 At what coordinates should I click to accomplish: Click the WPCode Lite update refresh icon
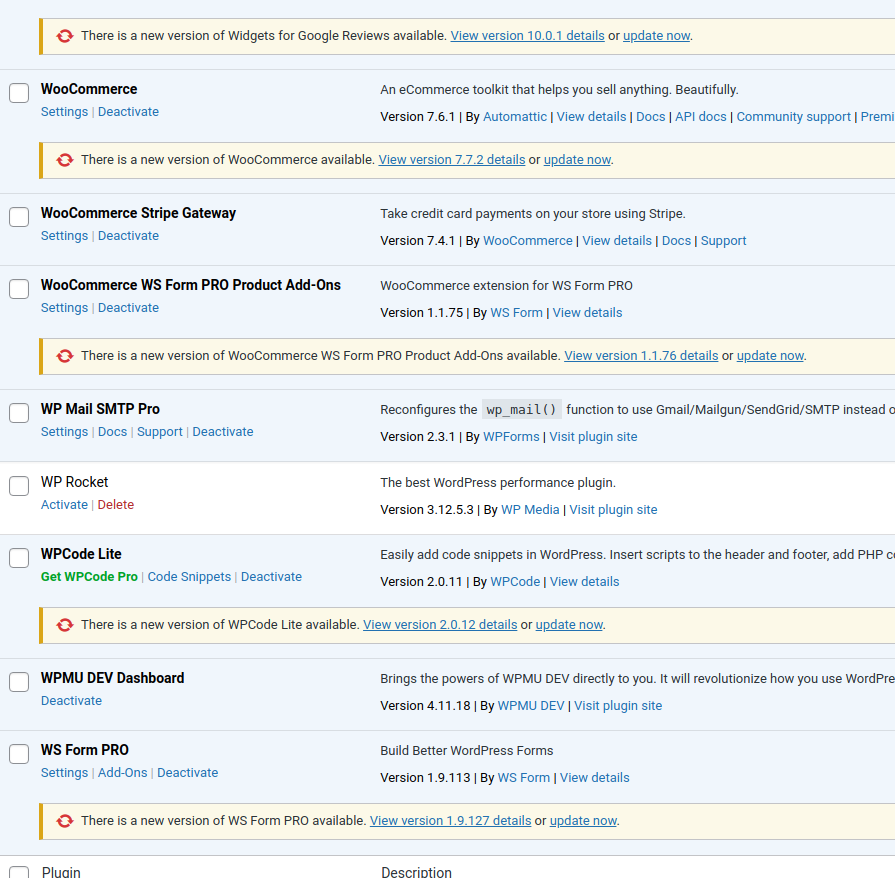[x=65, y=625]
